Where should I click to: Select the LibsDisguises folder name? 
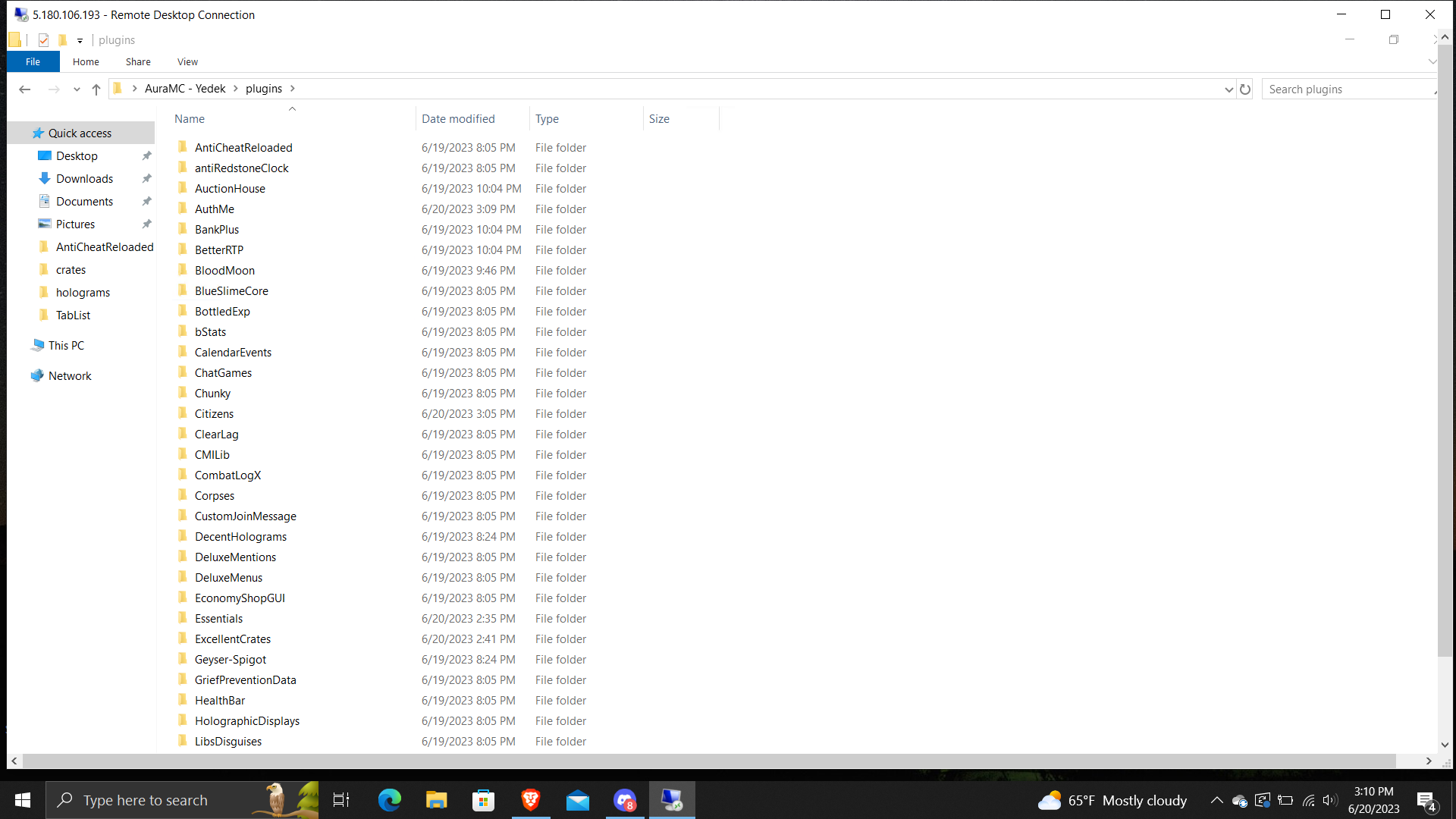(227, 742)
